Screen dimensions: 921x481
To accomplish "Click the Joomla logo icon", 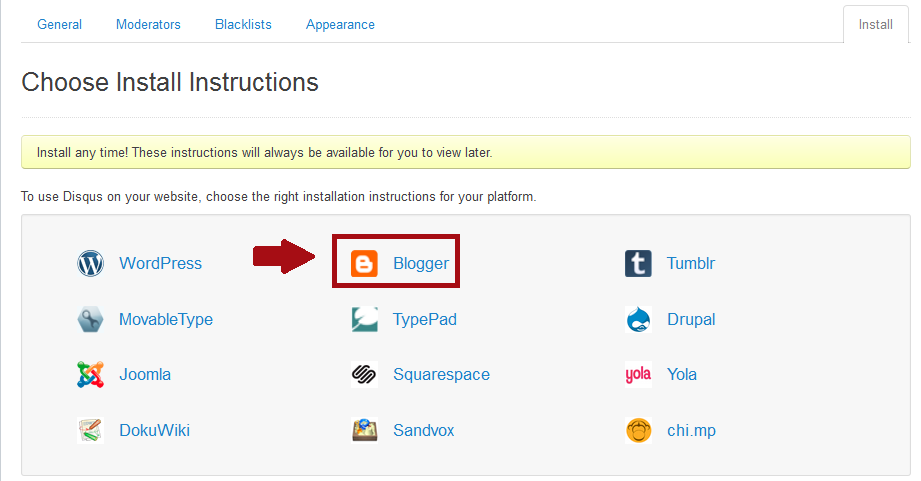I will (x=90, y=375).
